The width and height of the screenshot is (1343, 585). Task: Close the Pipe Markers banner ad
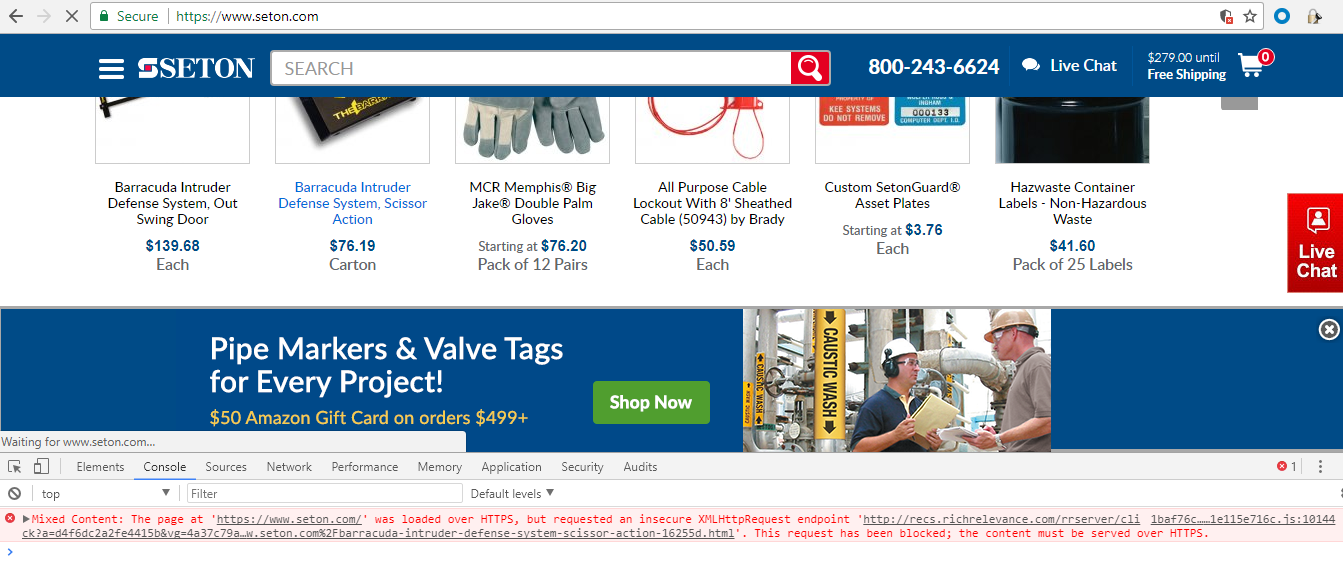coord(1328,329)
